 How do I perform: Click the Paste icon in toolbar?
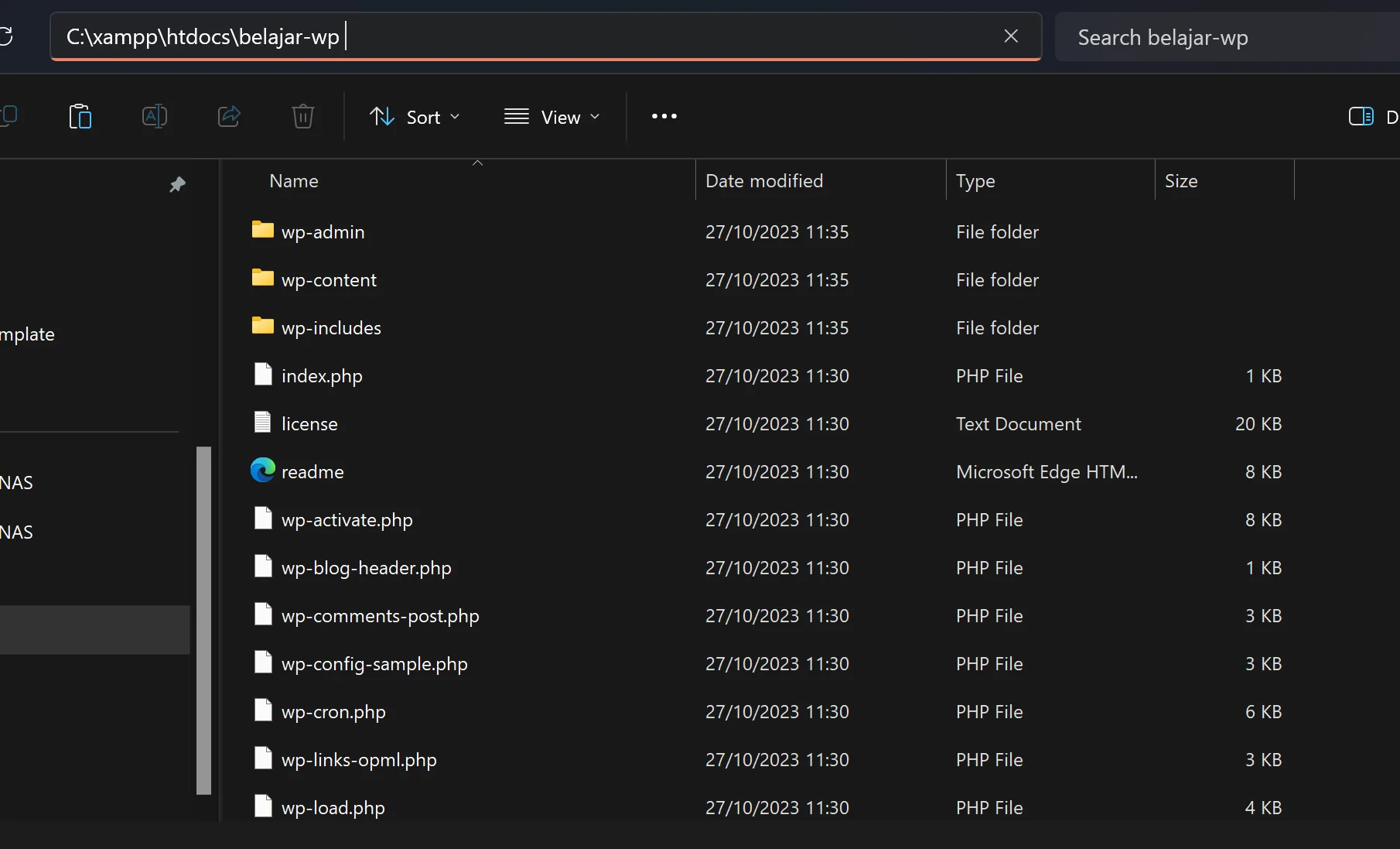click(80, 117)
